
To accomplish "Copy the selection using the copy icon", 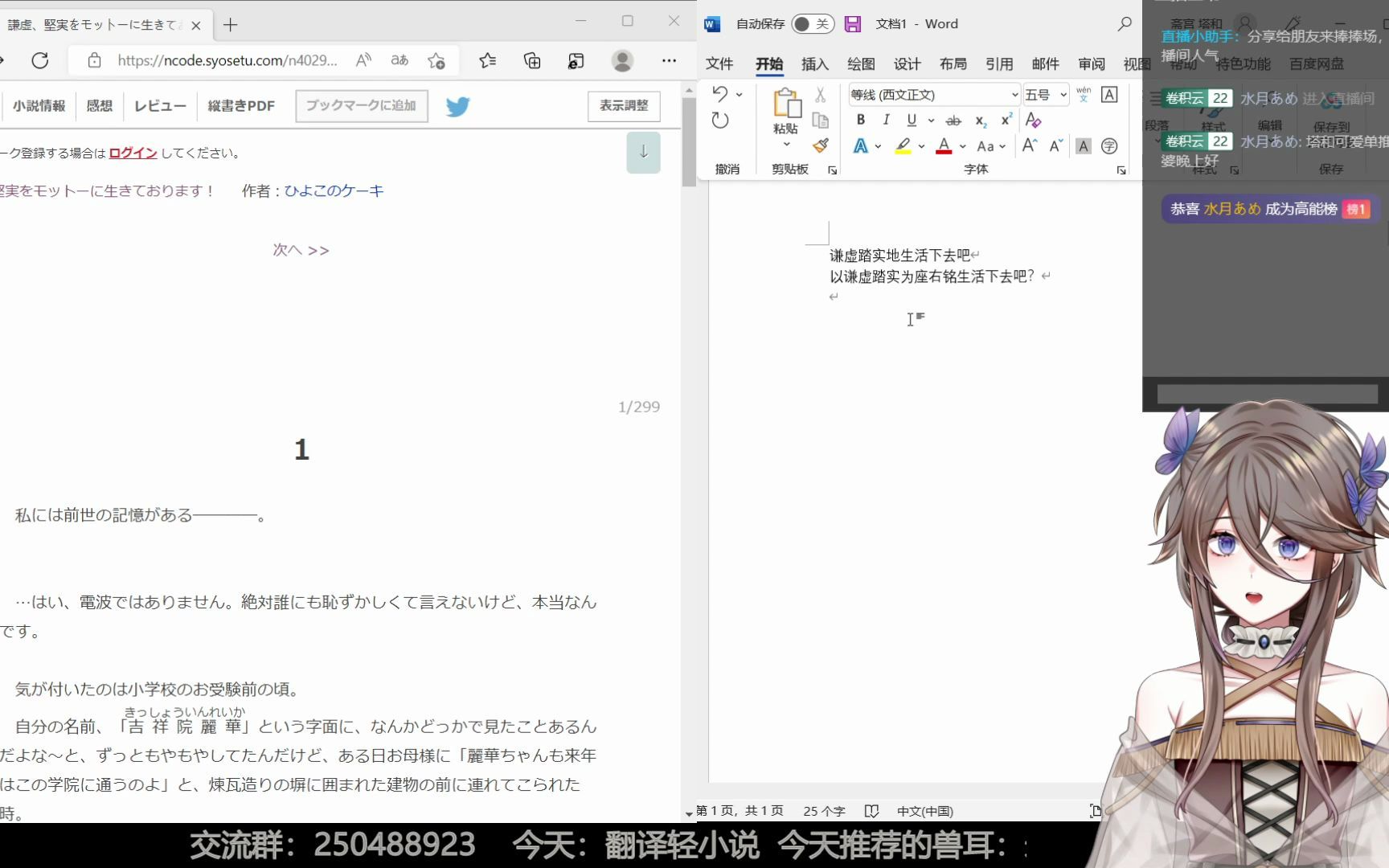I will (820, 121).
